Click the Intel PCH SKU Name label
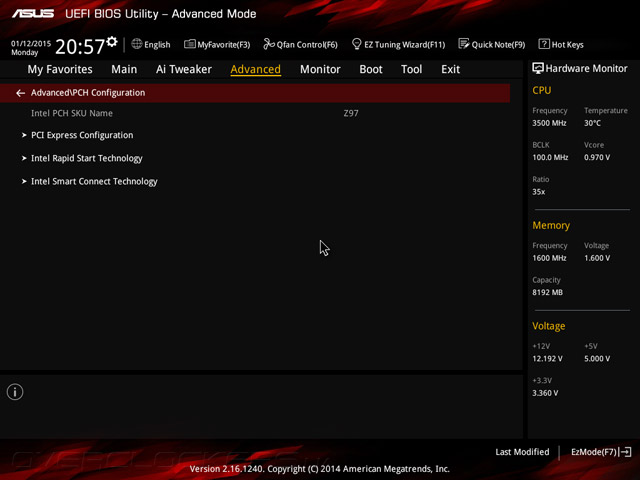 pos(72,113)
